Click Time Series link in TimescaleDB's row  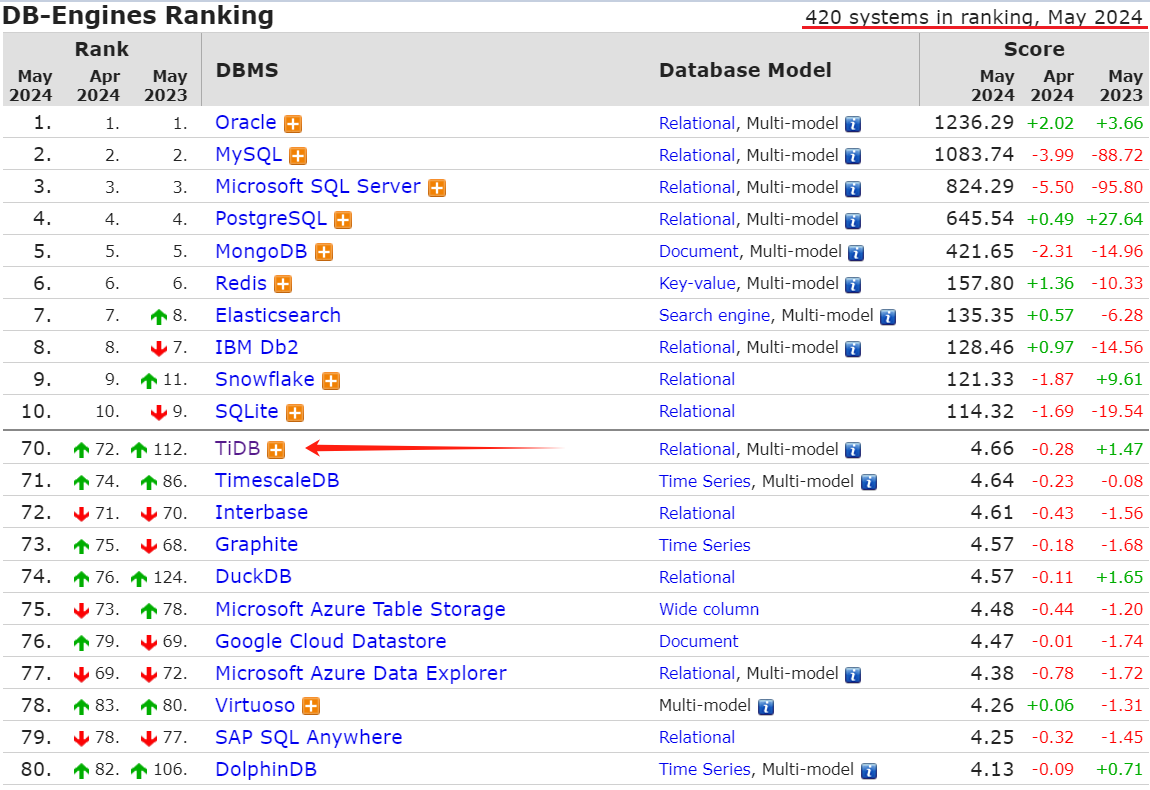705,481
